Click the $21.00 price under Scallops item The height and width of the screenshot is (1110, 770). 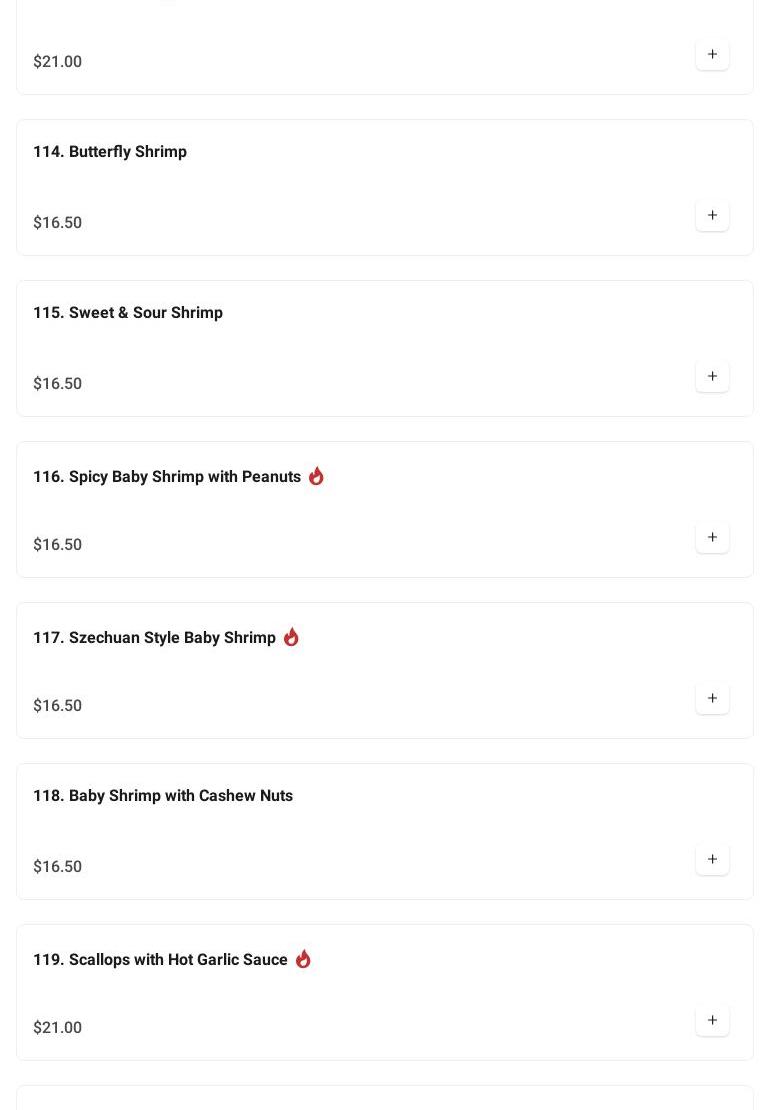click(58, 1028)
